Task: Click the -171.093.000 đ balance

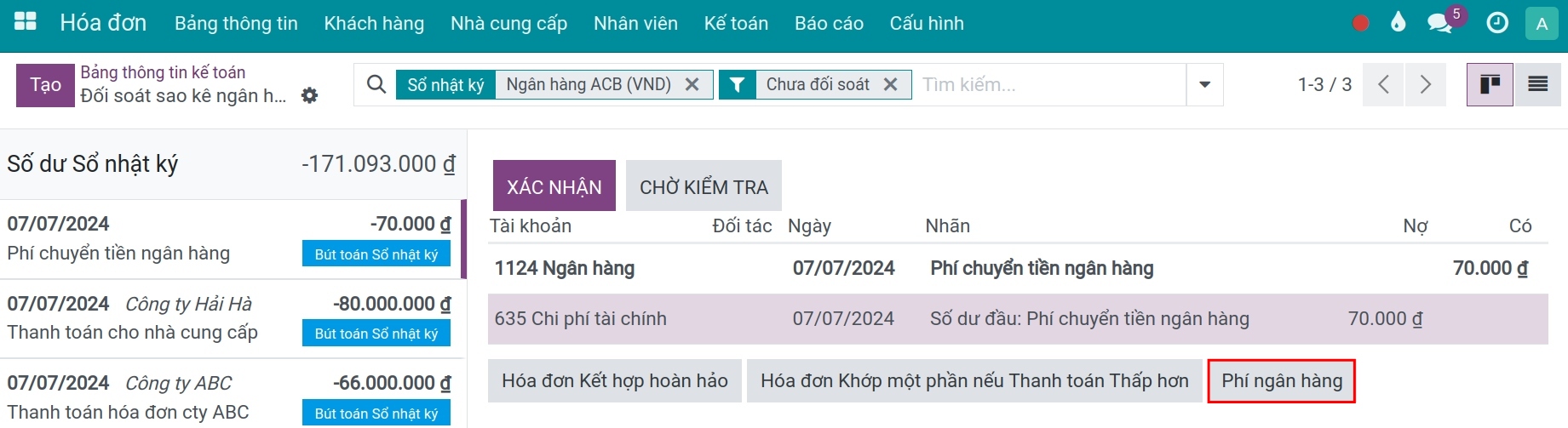Action: tap(378, 163)
